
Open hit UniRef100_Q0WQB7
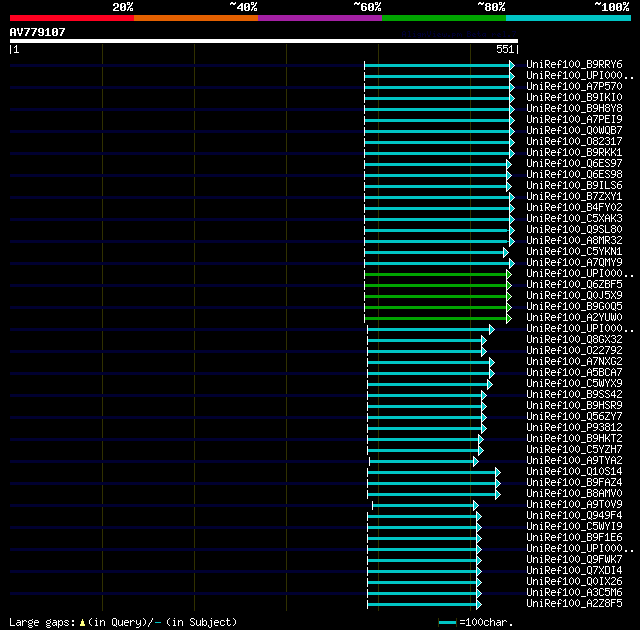tap(574, 131)
